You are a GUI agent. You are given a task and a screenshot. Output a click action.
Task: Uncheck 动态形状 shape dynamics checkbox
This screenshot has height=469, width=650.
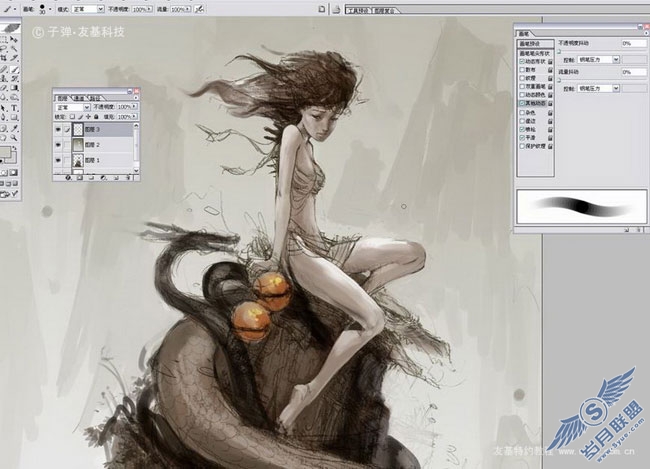pyautogui.click(x=522, y=61)
